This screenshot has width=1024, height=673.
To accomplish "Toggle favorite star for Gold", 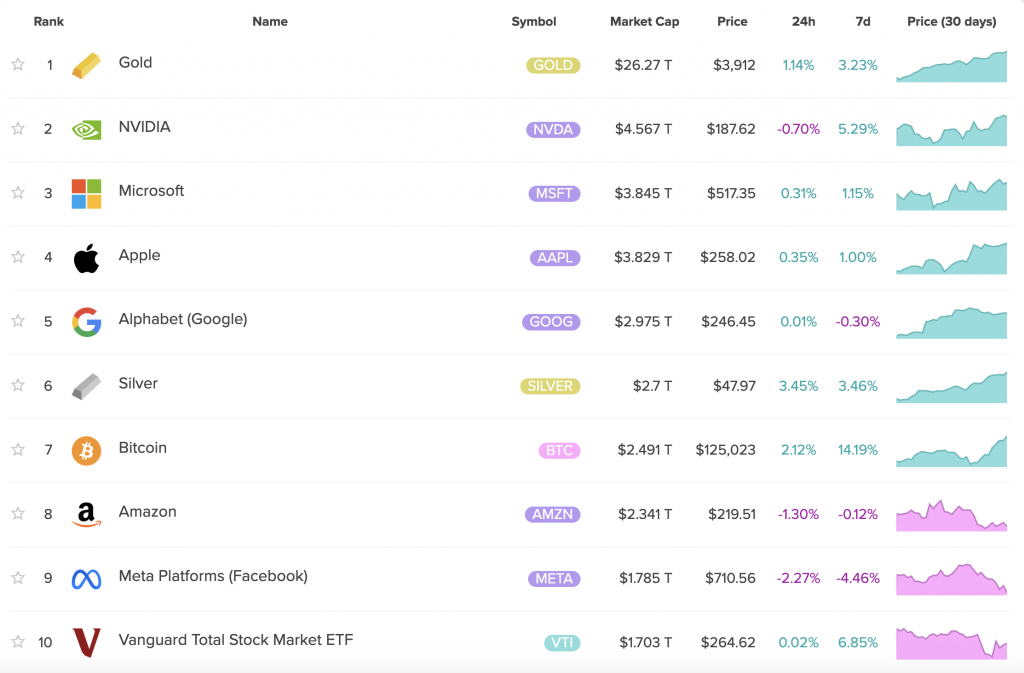I will 18,65.
